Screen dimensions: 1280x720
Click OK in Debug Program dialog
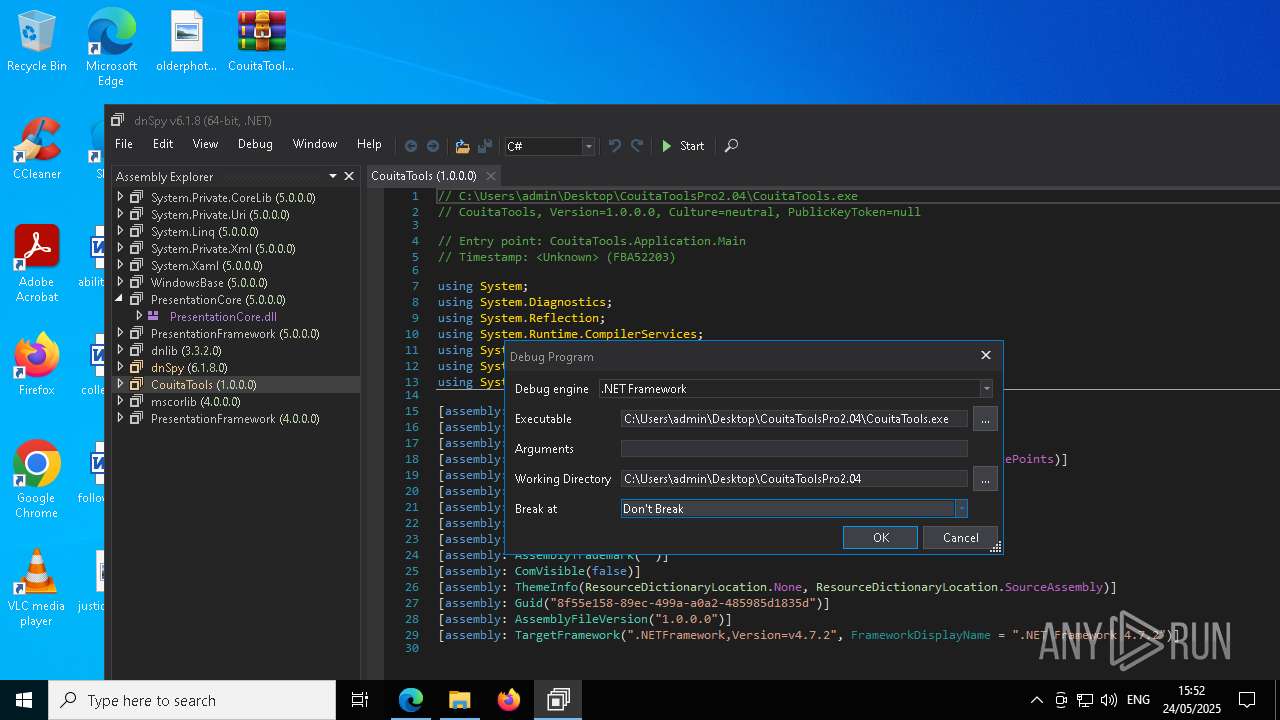(x=880, y=538)
